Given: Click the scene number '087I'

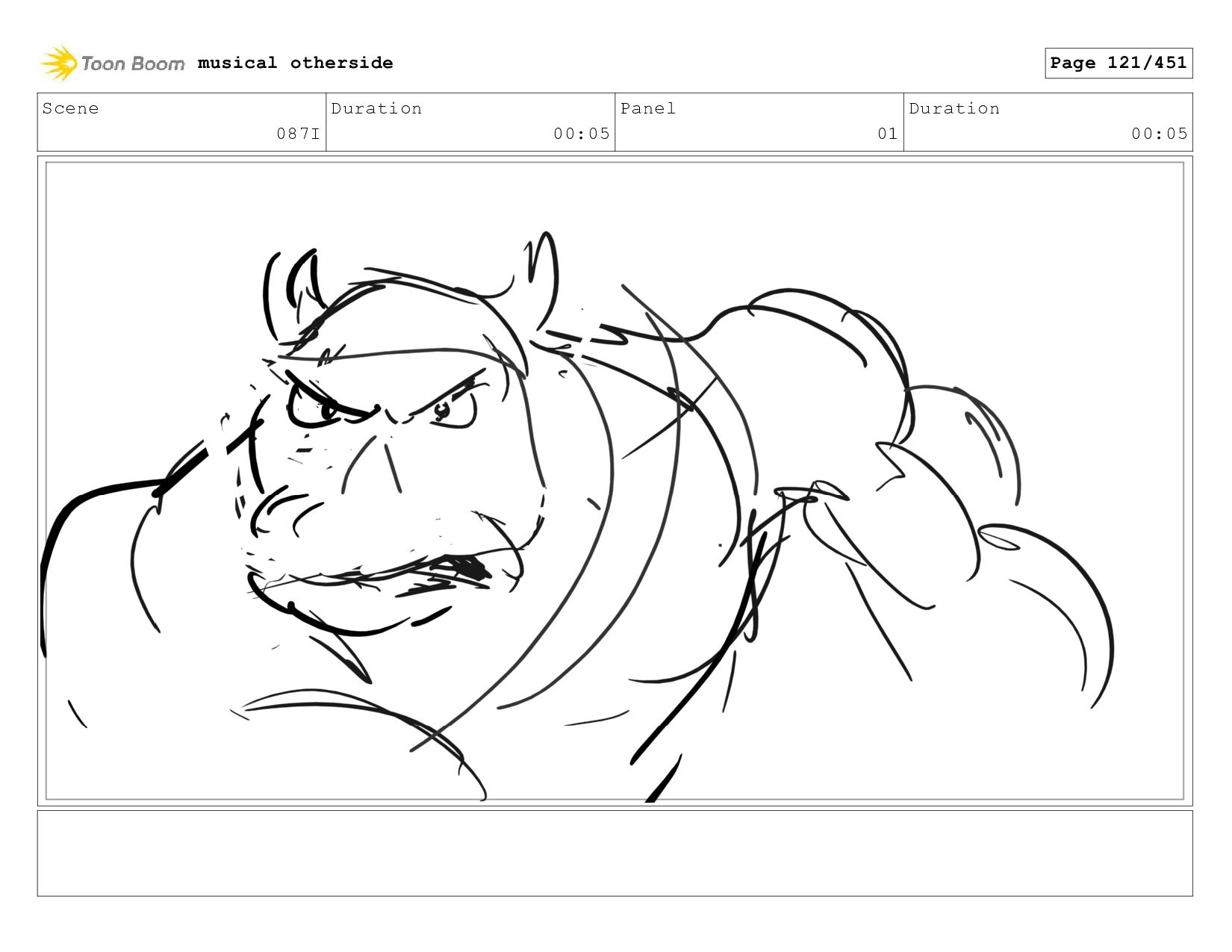Looking at the screenshot, I should (298, 134).
